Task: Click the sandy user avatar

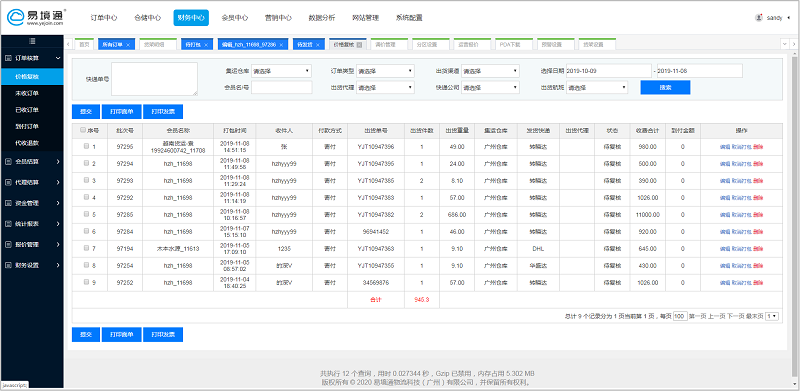Action: (759, 17)
